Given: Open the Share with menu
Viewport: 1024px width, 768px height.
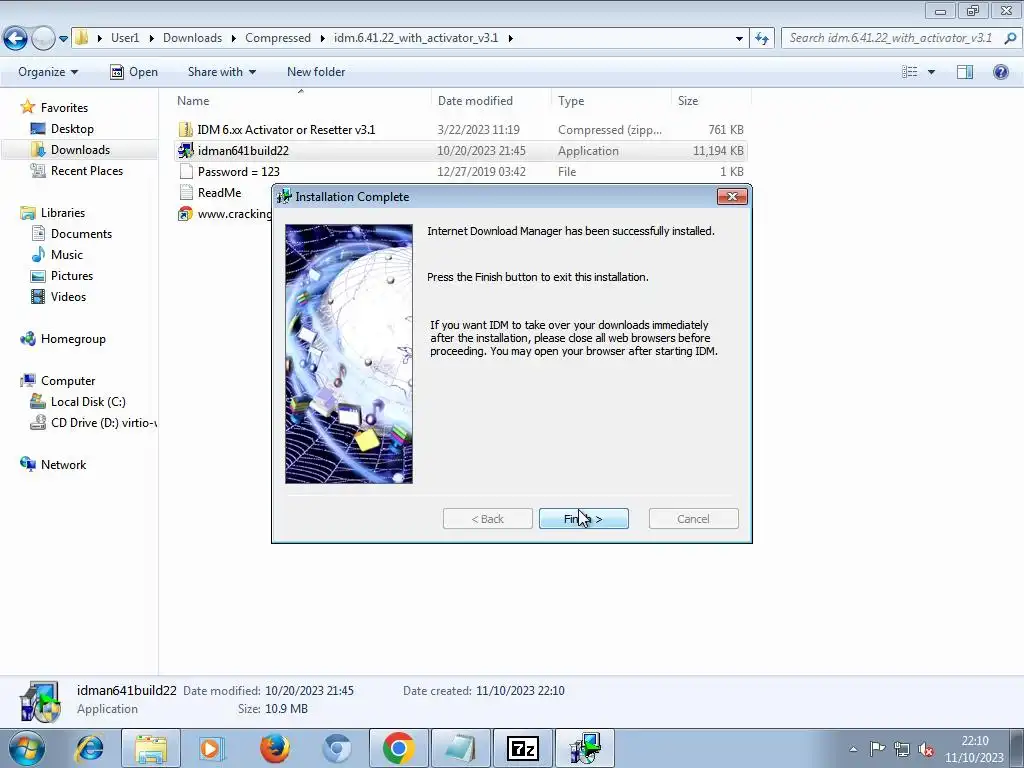Looking at the screenshot, I should 221,72.
